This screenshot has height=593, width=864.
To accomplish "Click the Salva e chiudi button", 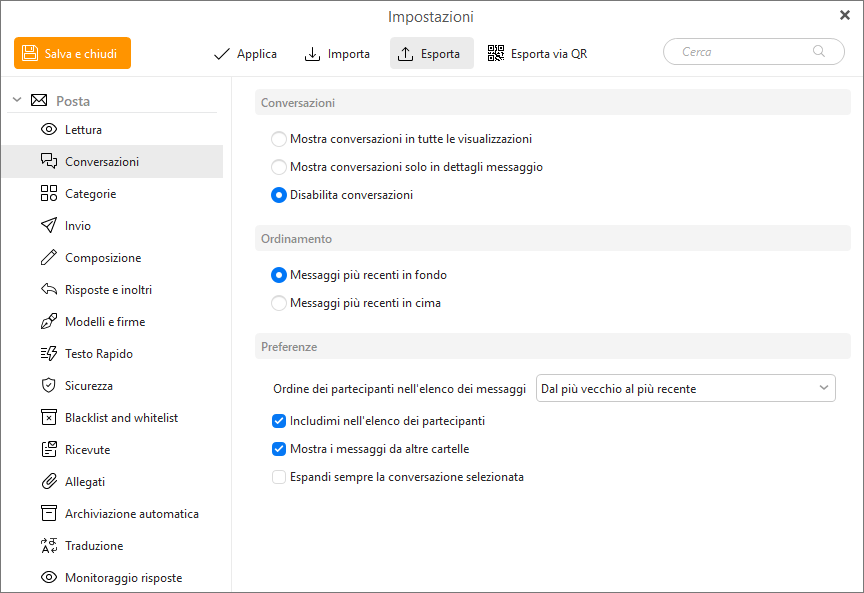I will 72,53.
